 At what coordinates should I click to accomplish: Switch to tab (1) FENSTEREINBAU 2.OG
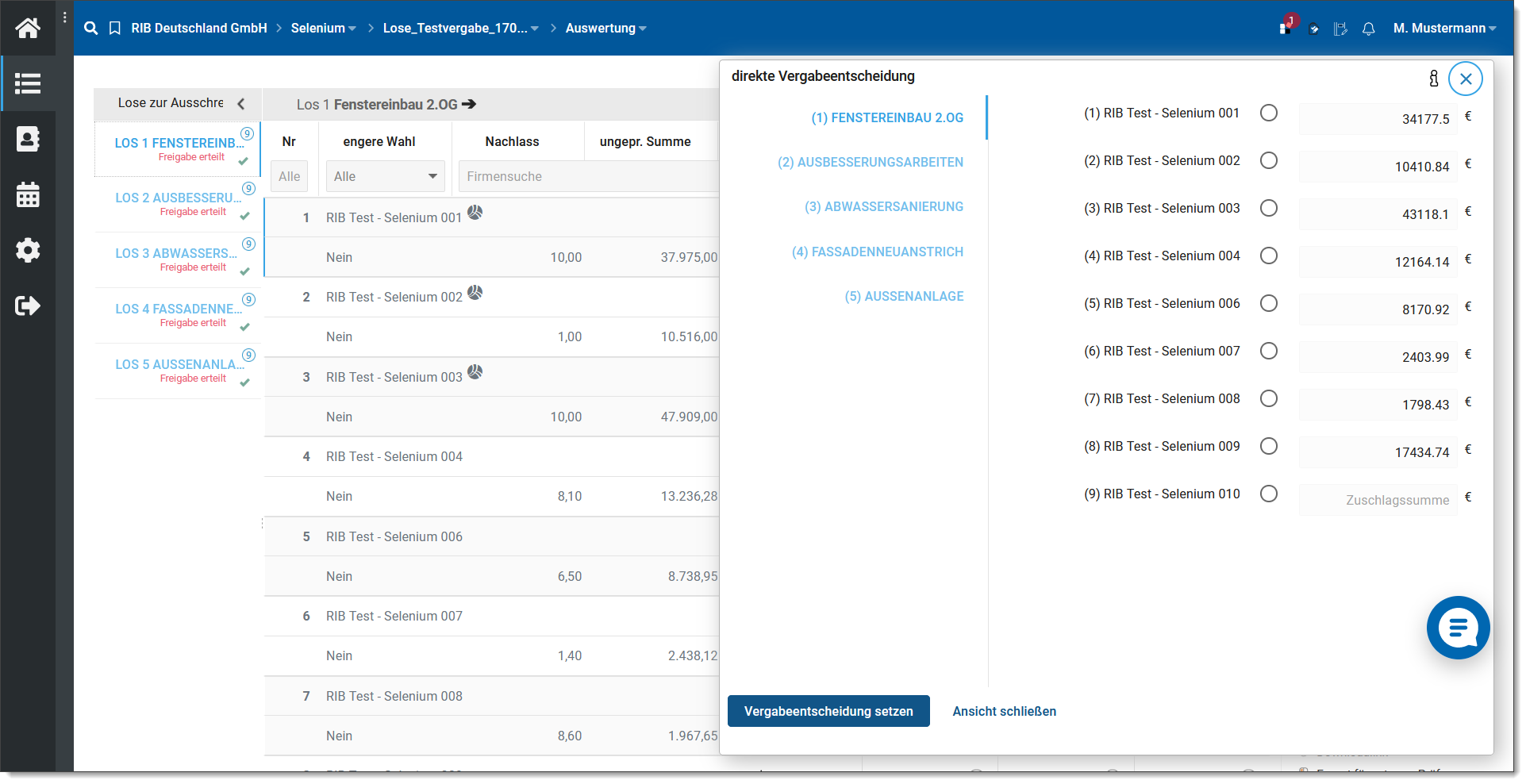coord(887,117)
